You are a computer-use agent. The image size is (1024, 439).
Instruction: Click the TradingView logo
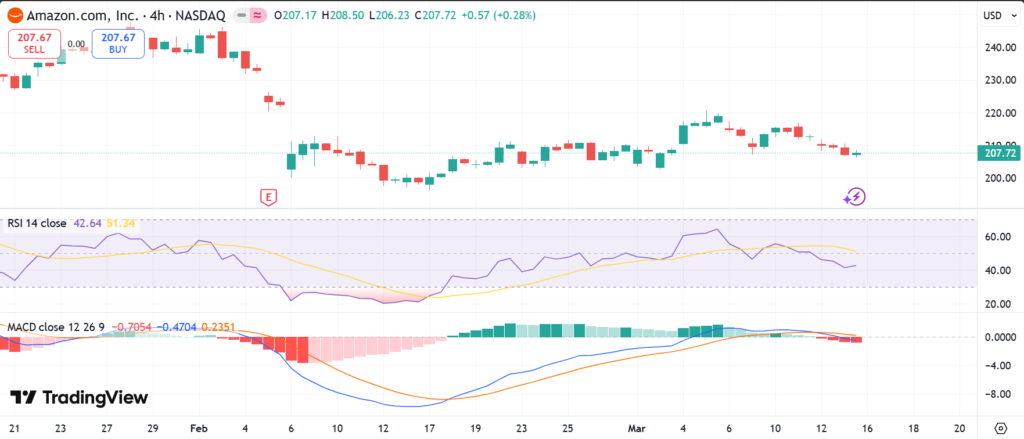(78, 398)
